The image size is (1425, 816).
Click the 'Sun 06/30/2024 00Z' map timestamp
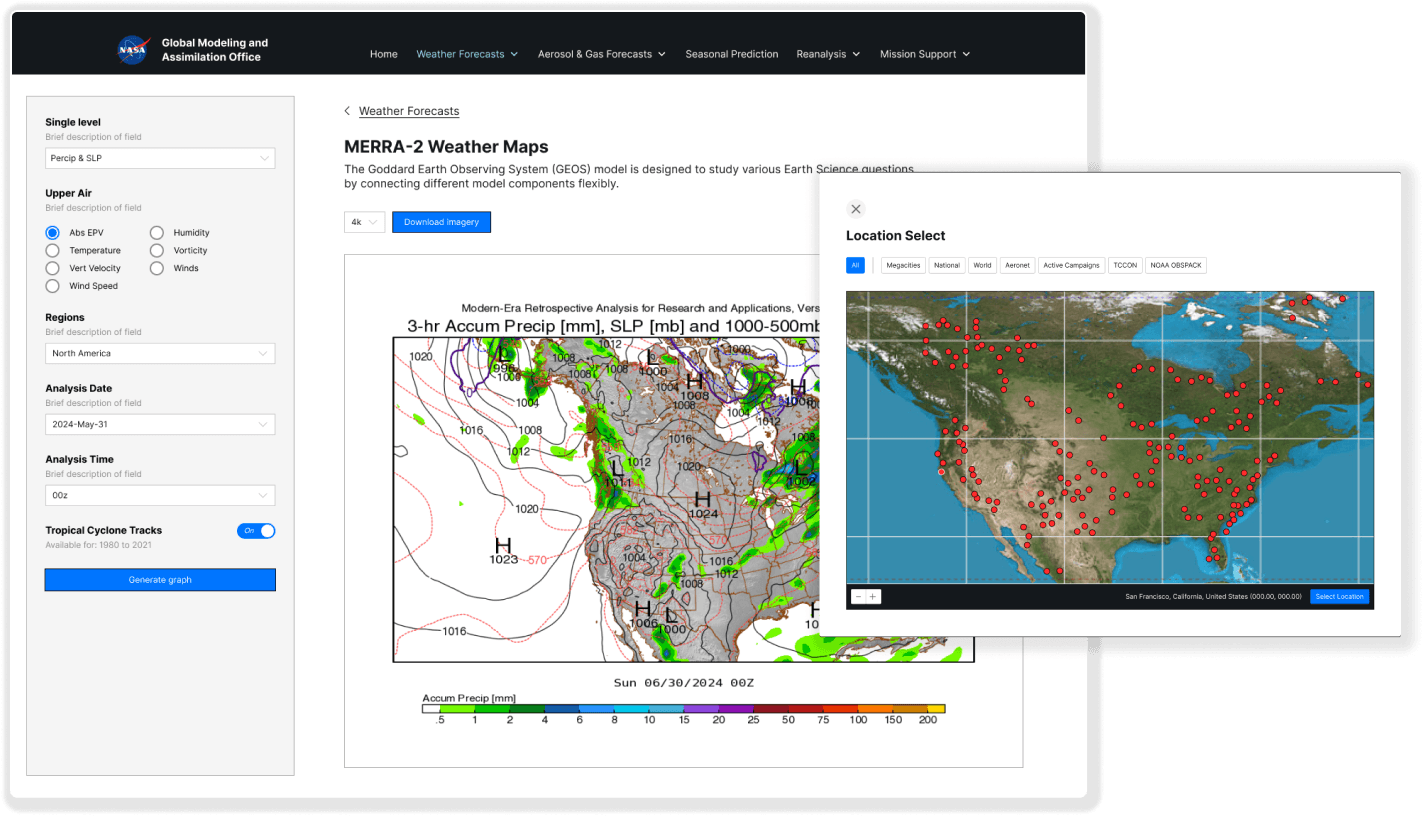click(684, 682)
